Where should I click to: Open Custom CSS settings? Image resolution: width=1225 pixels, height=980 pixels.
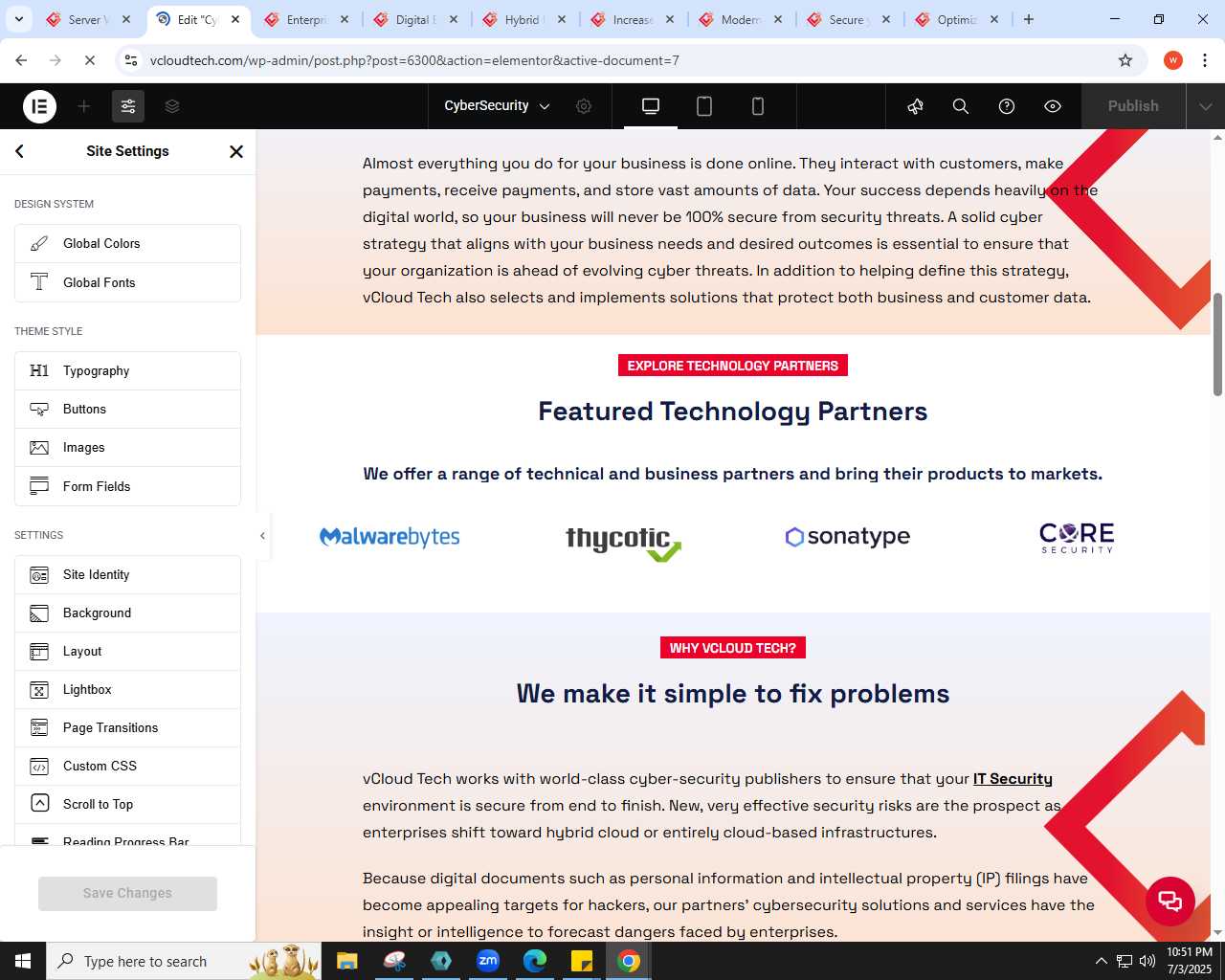[127, 767]
